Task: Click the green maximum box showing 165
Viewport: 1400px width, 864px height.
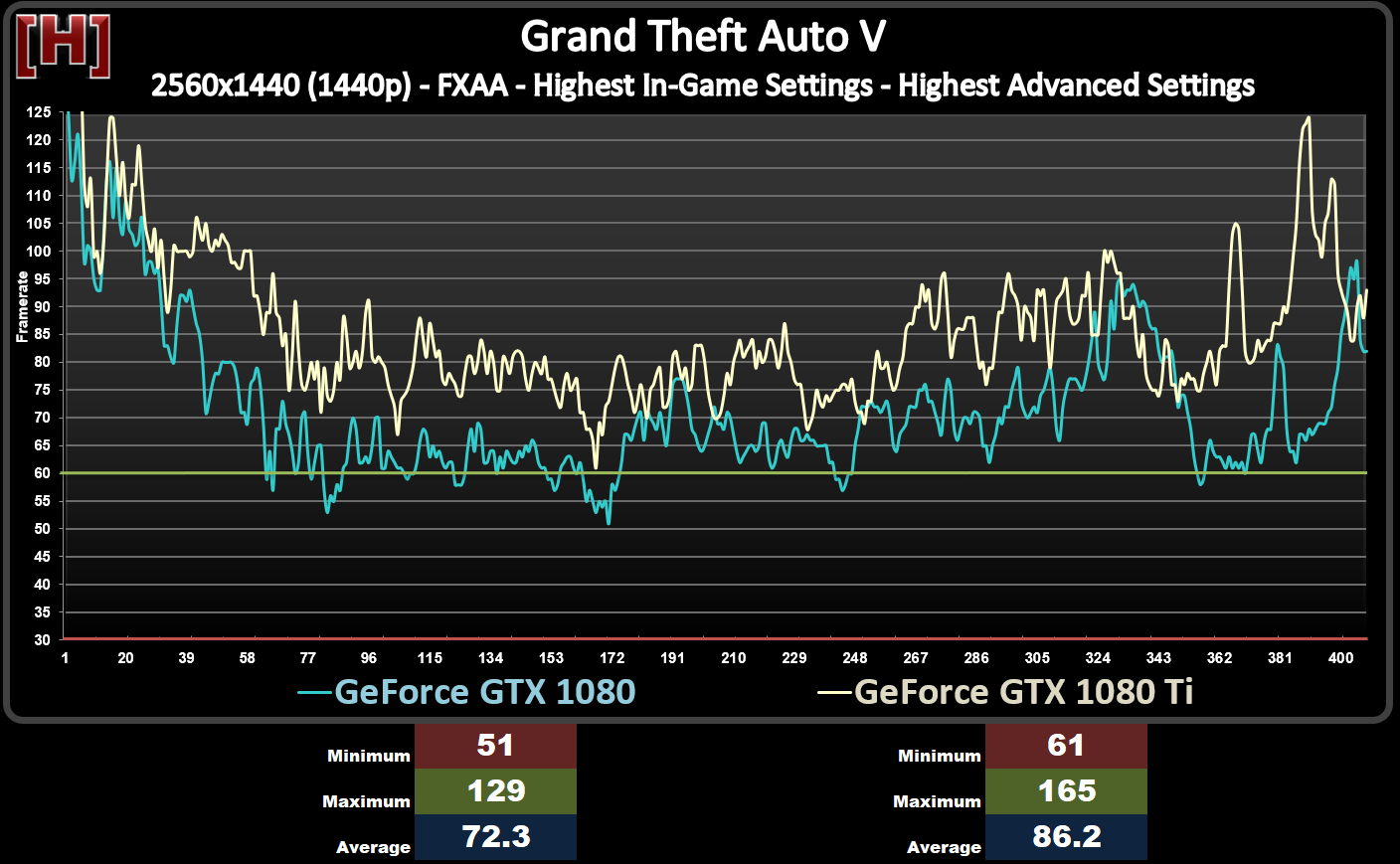Action: [1066, 791]
